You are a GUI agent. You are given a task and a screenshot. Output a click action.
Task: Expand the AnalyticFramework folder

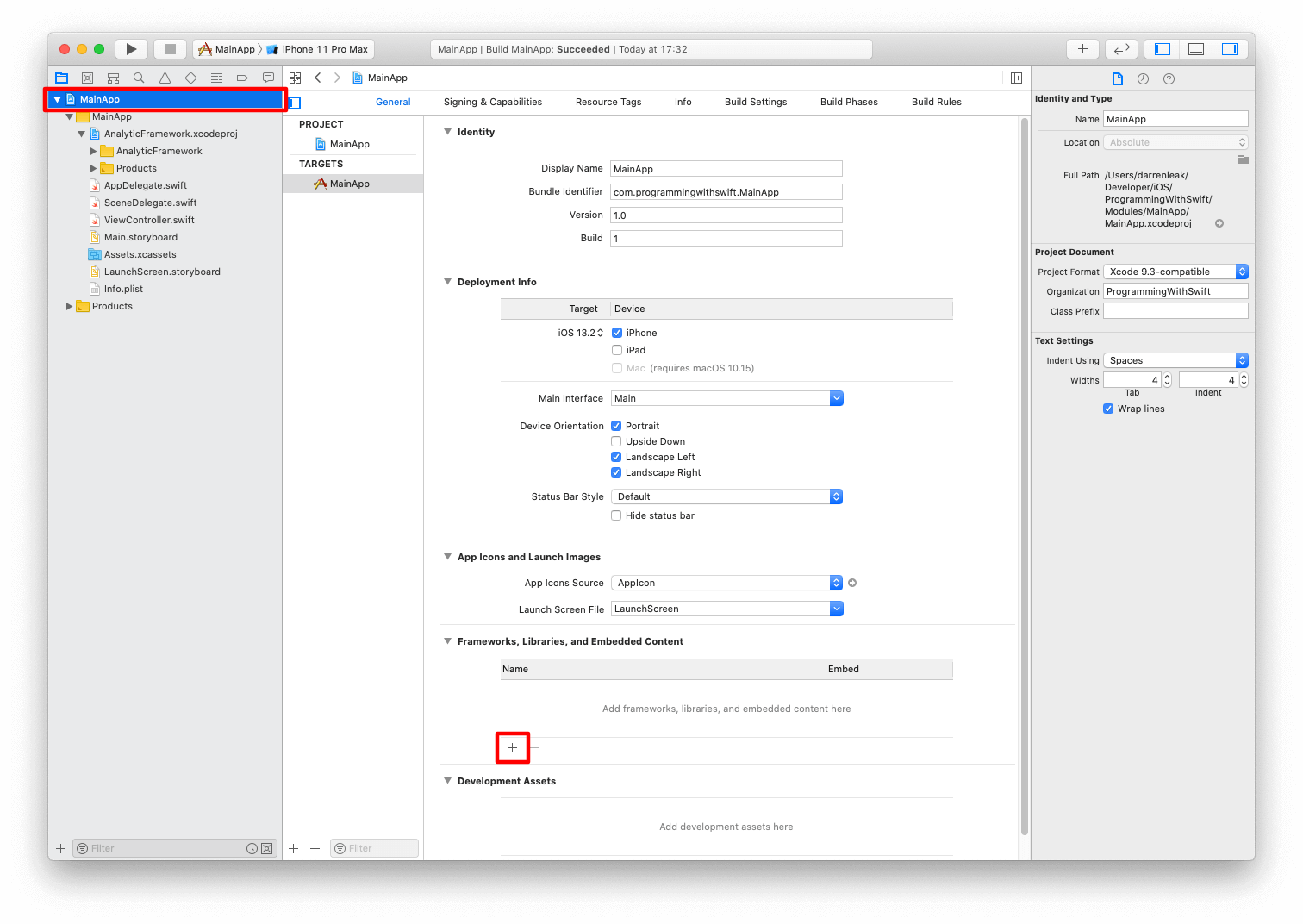coord(93,151)
